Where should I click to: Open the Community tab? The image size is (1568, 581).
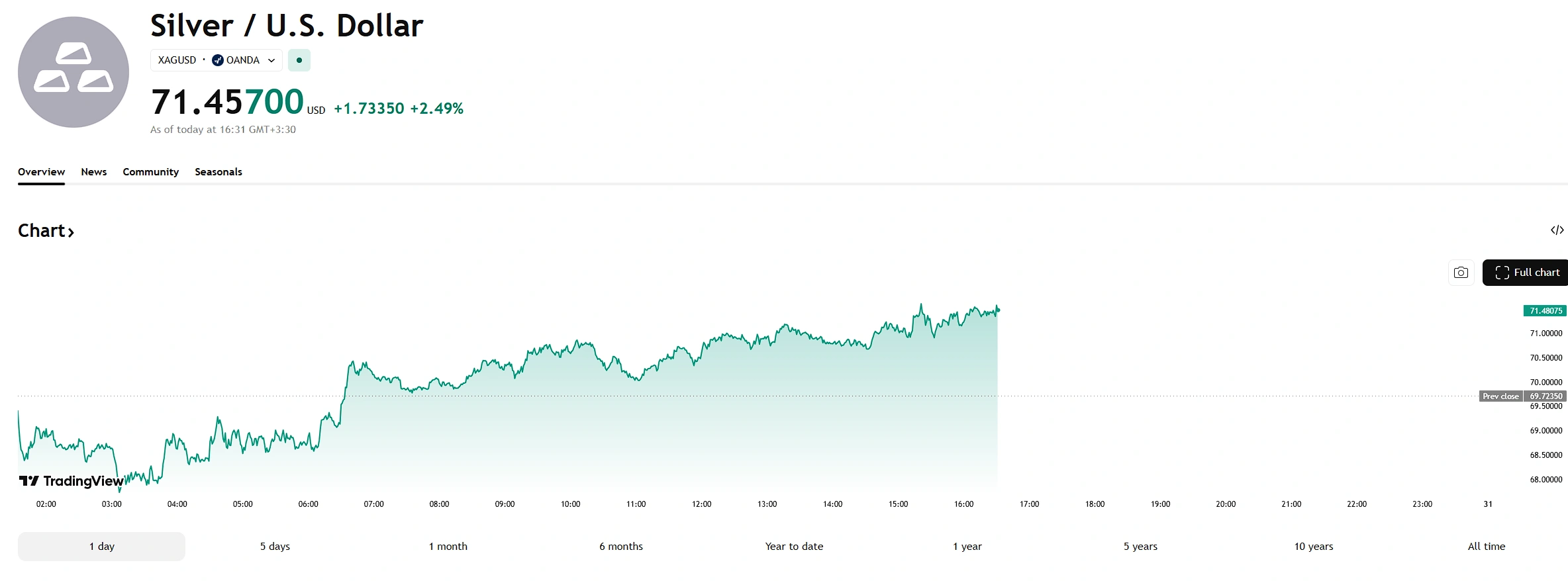click(150, 172)
